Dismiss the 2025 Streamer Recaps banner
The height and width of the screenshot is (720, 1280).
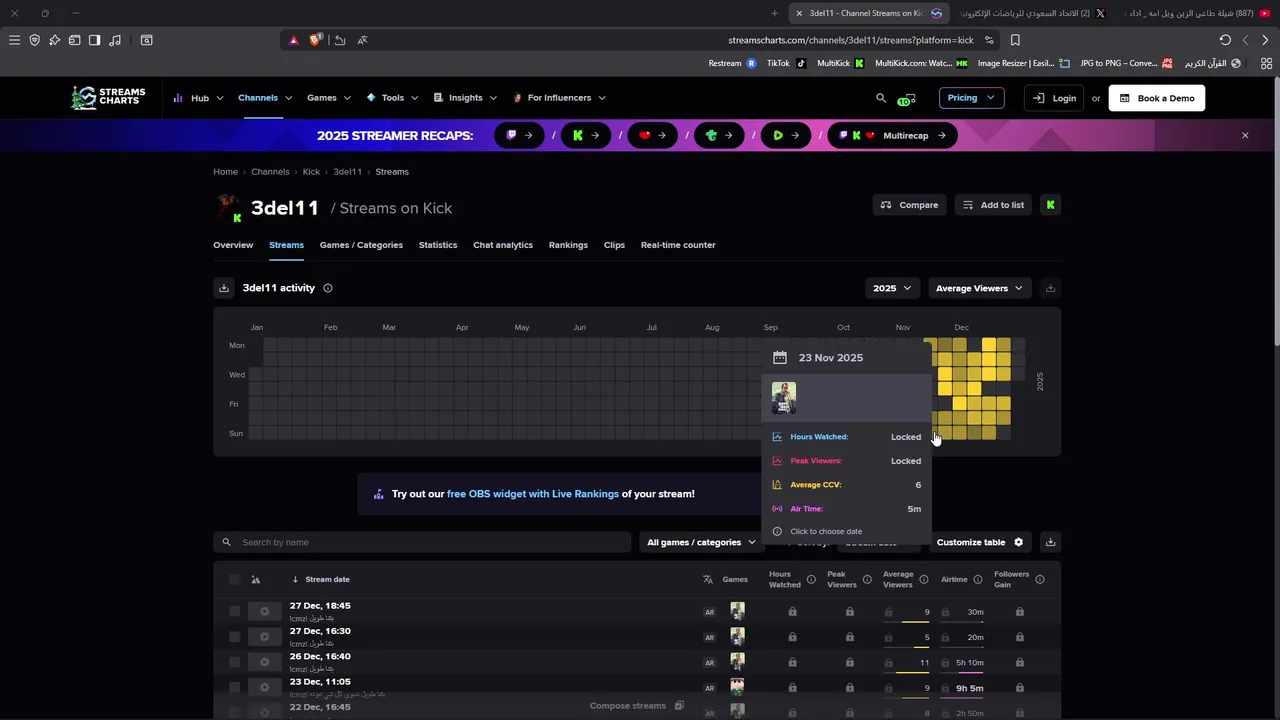coord(1245,135)
